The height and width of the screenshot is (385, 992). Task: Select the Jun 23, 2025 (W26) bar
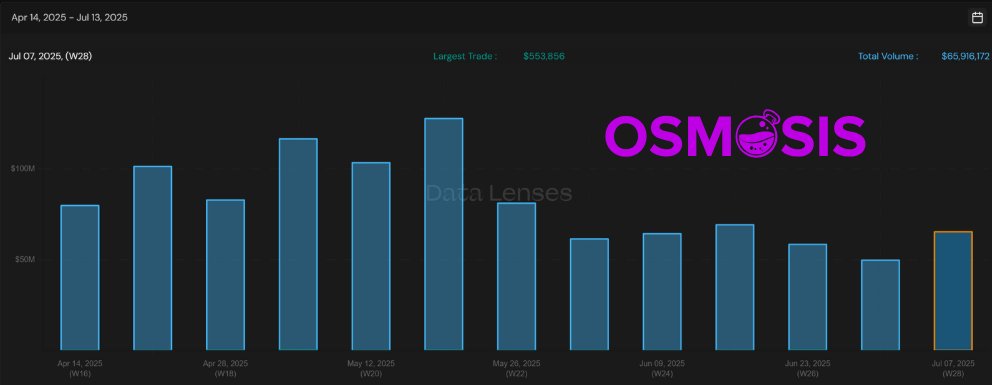(807, 297)
